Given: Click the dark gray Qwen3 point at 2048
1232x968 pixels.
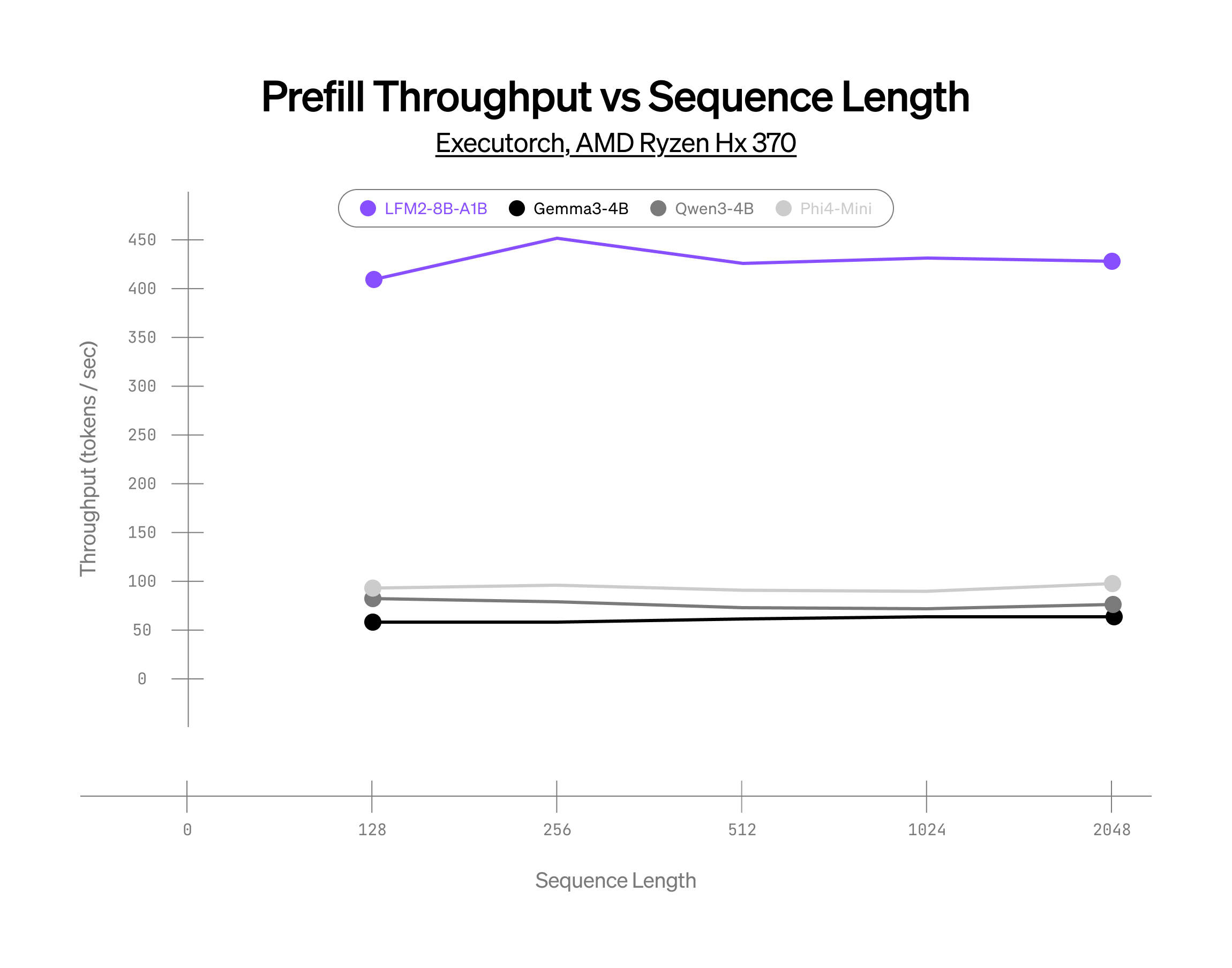Looking at the screenshot, I should tap(1113, 604).
